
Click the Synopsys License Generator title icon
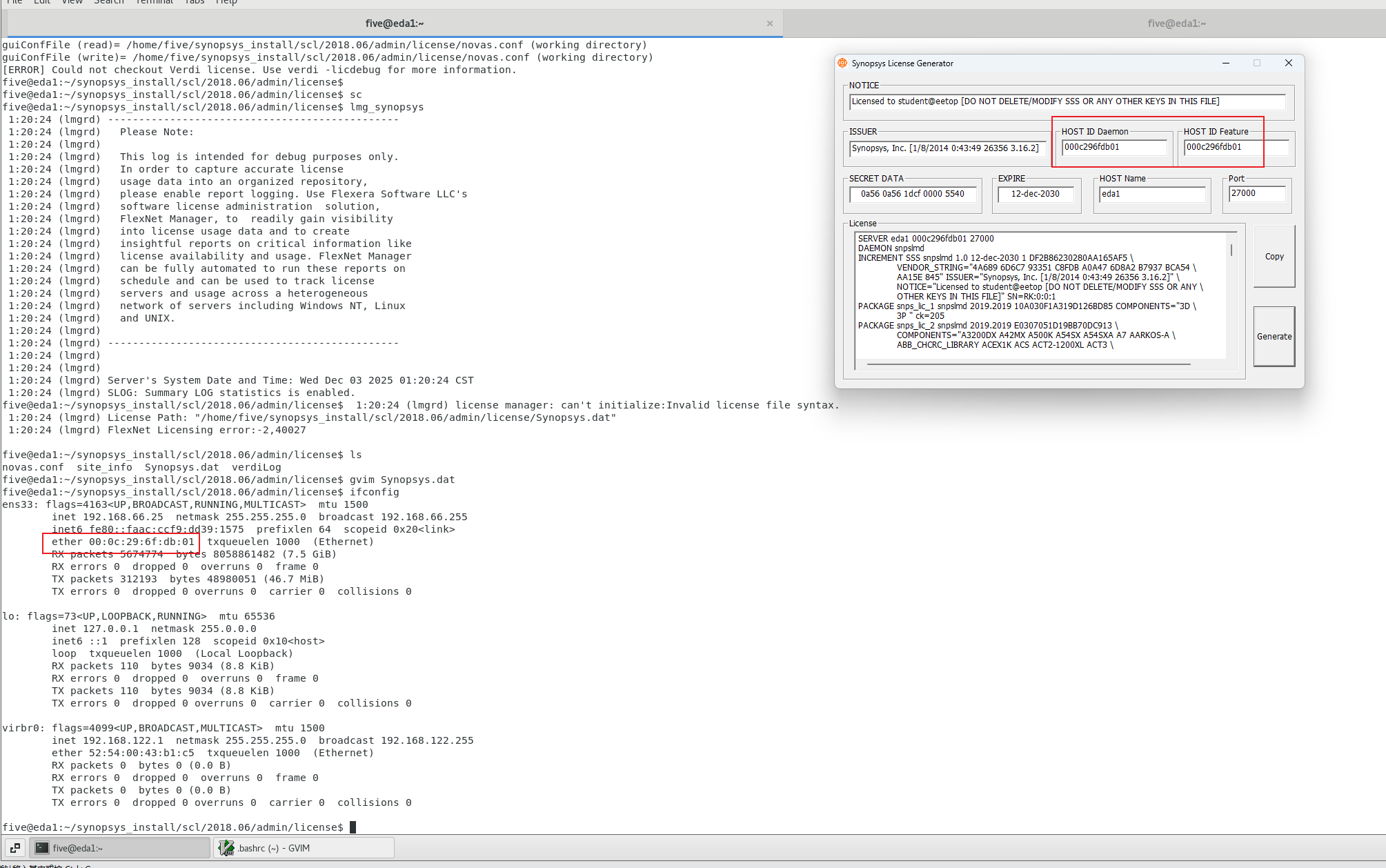842,63
